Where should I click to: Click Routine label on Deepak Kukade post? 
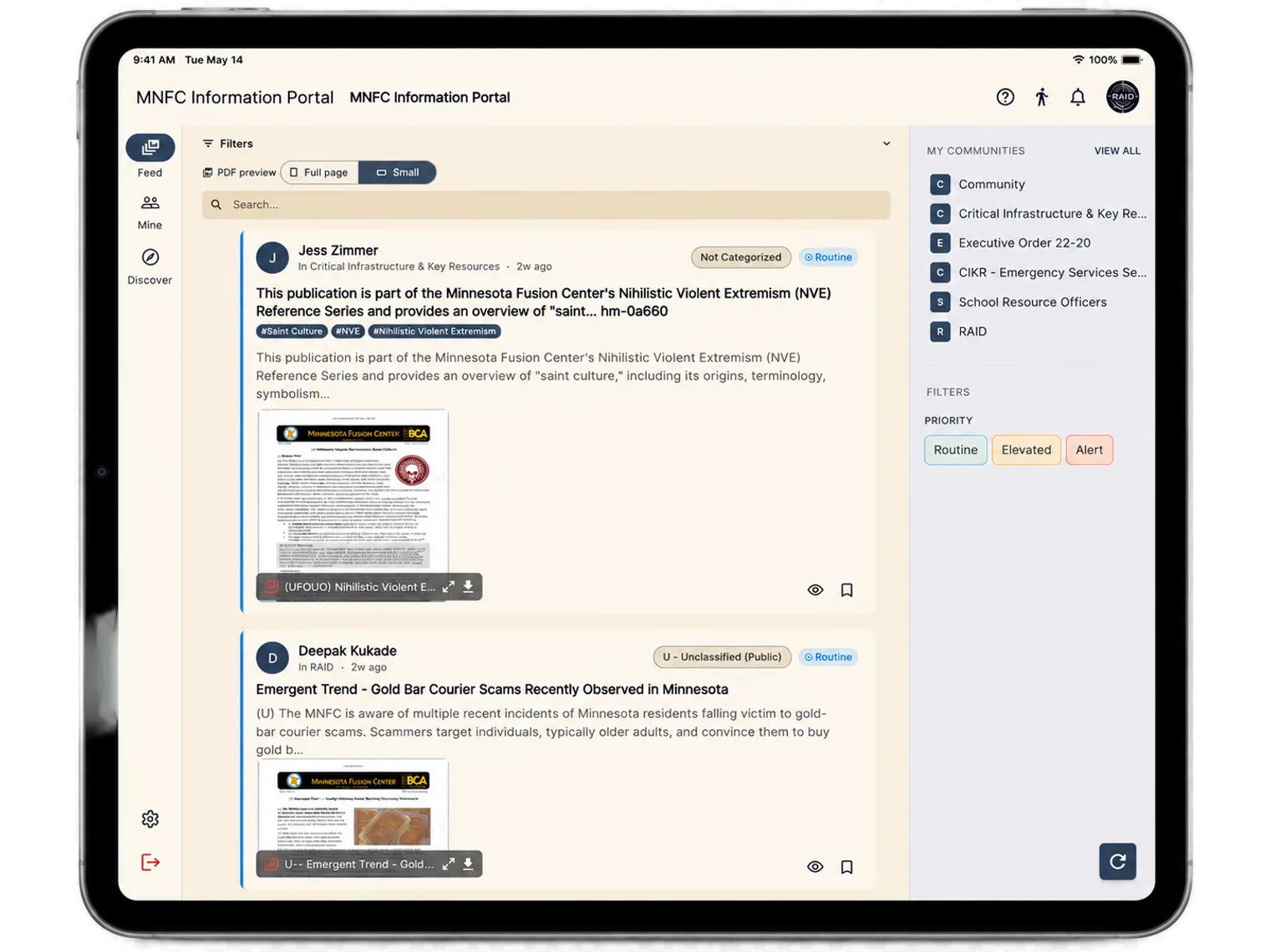tap(828, 657)
